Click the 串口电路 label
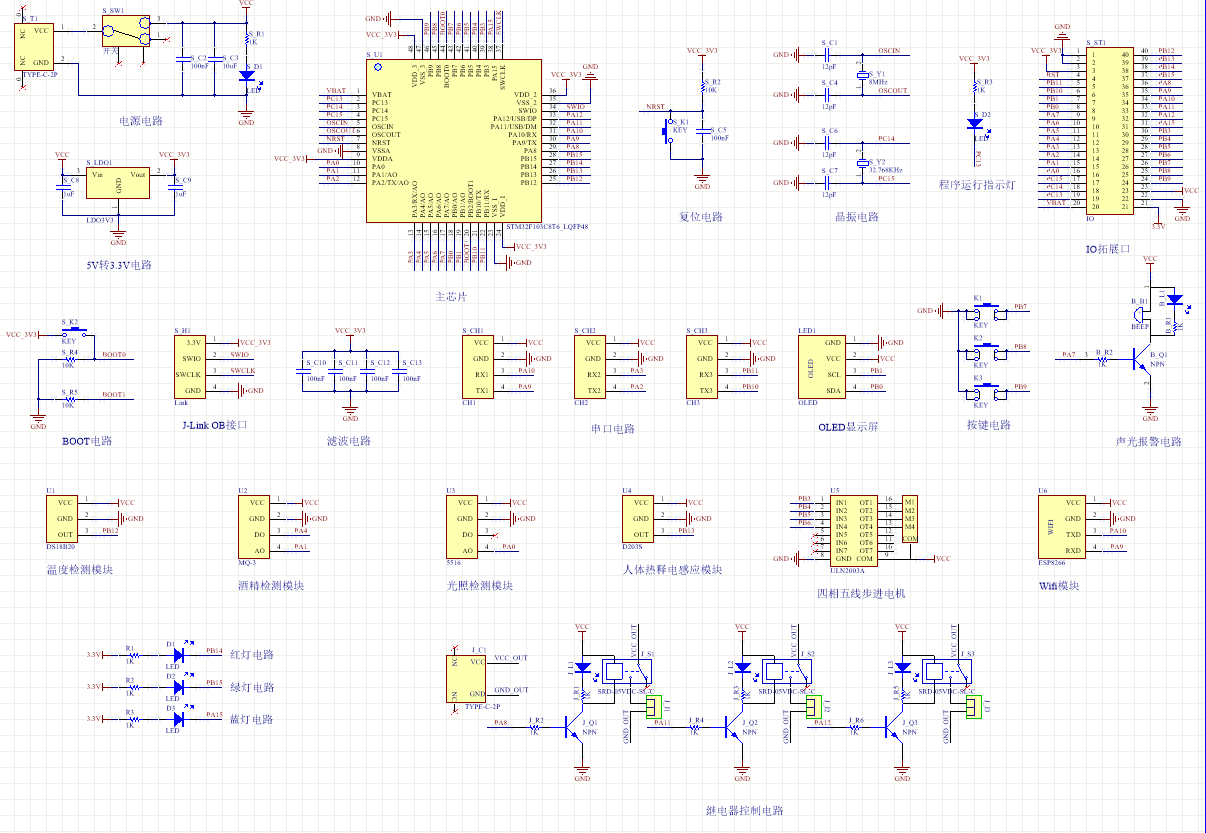The image size is (1206, 833). [613, 429]
